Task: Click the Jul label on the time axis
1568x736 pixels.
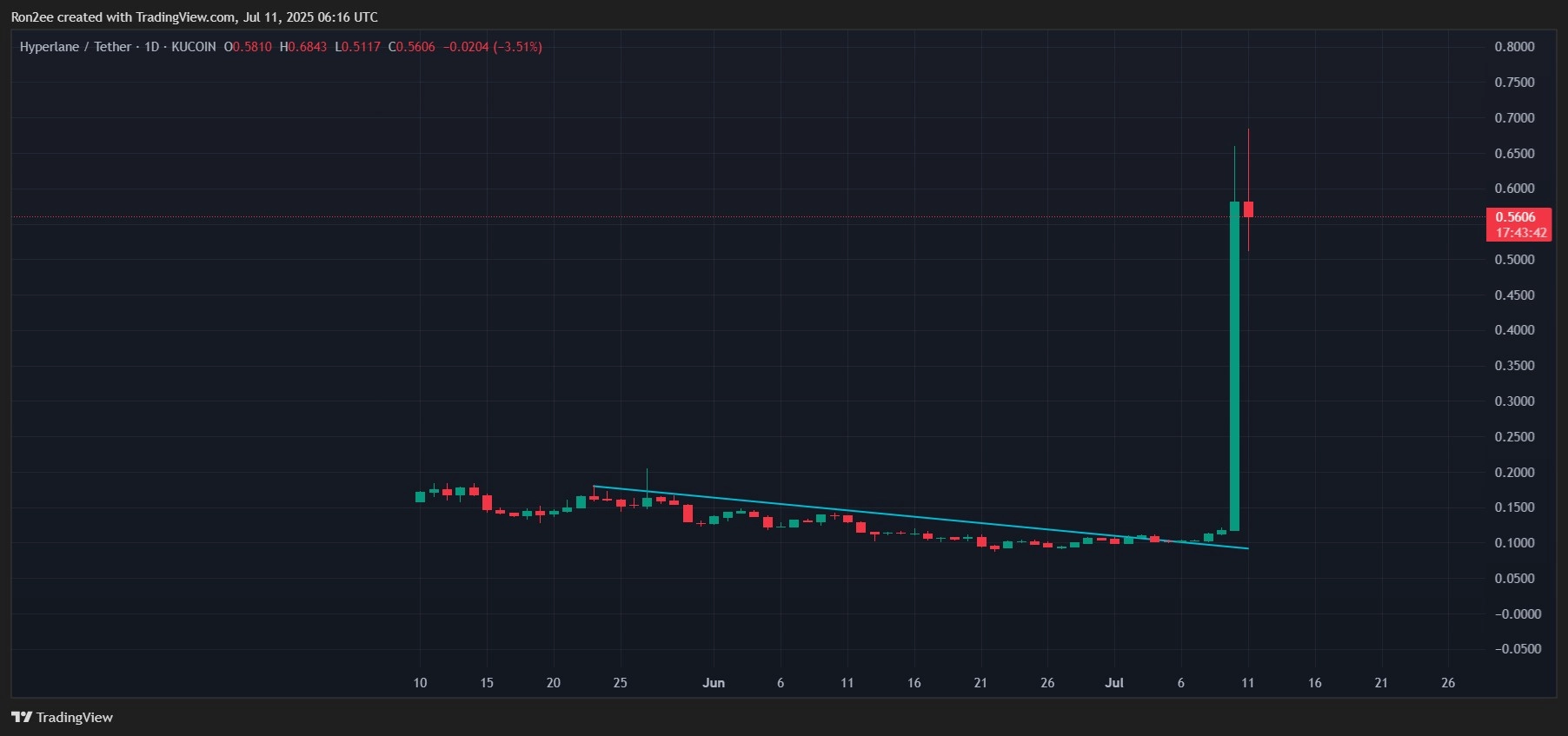Action: click(1113, 683)
